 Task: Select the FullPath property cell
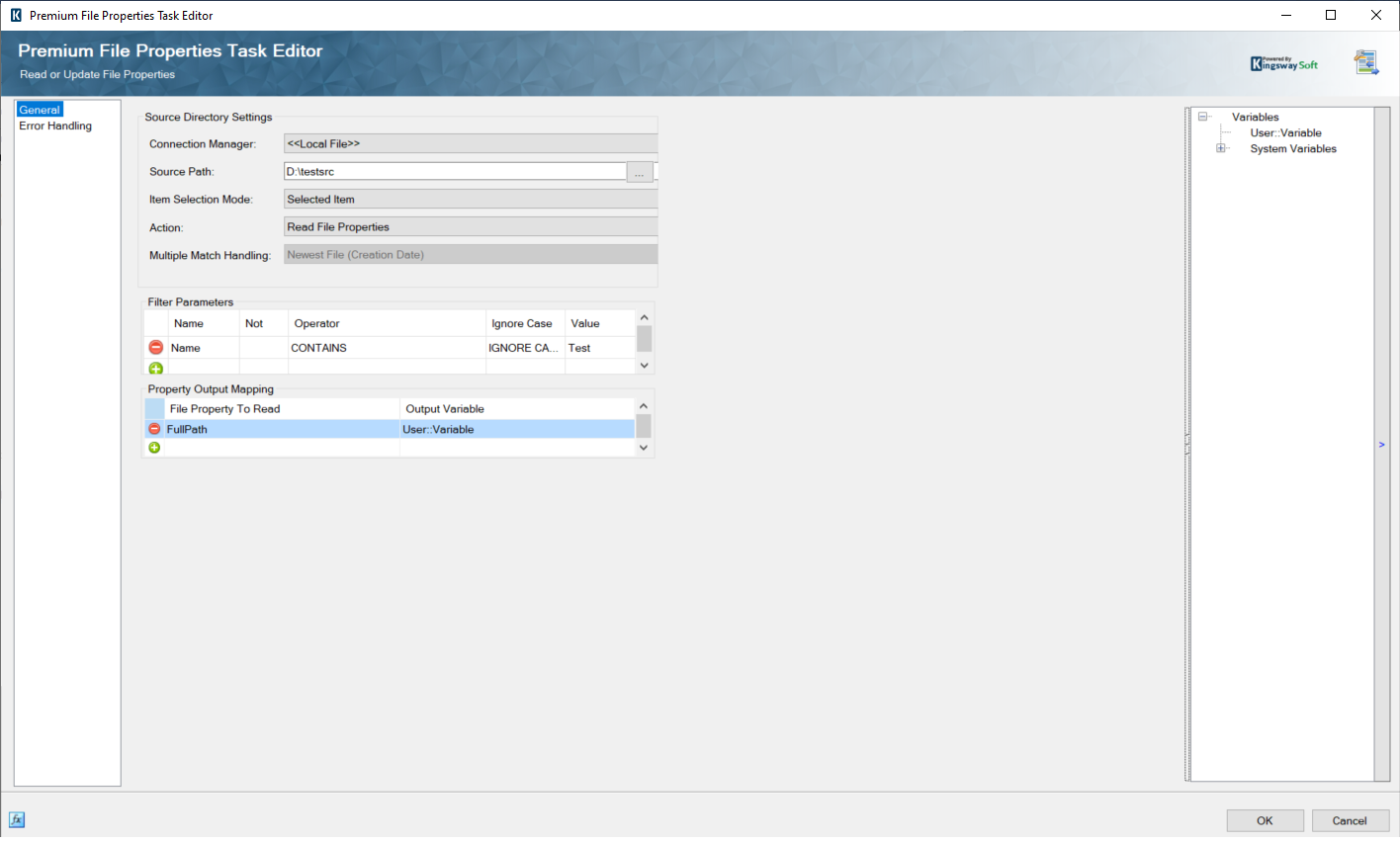[282, 429]
